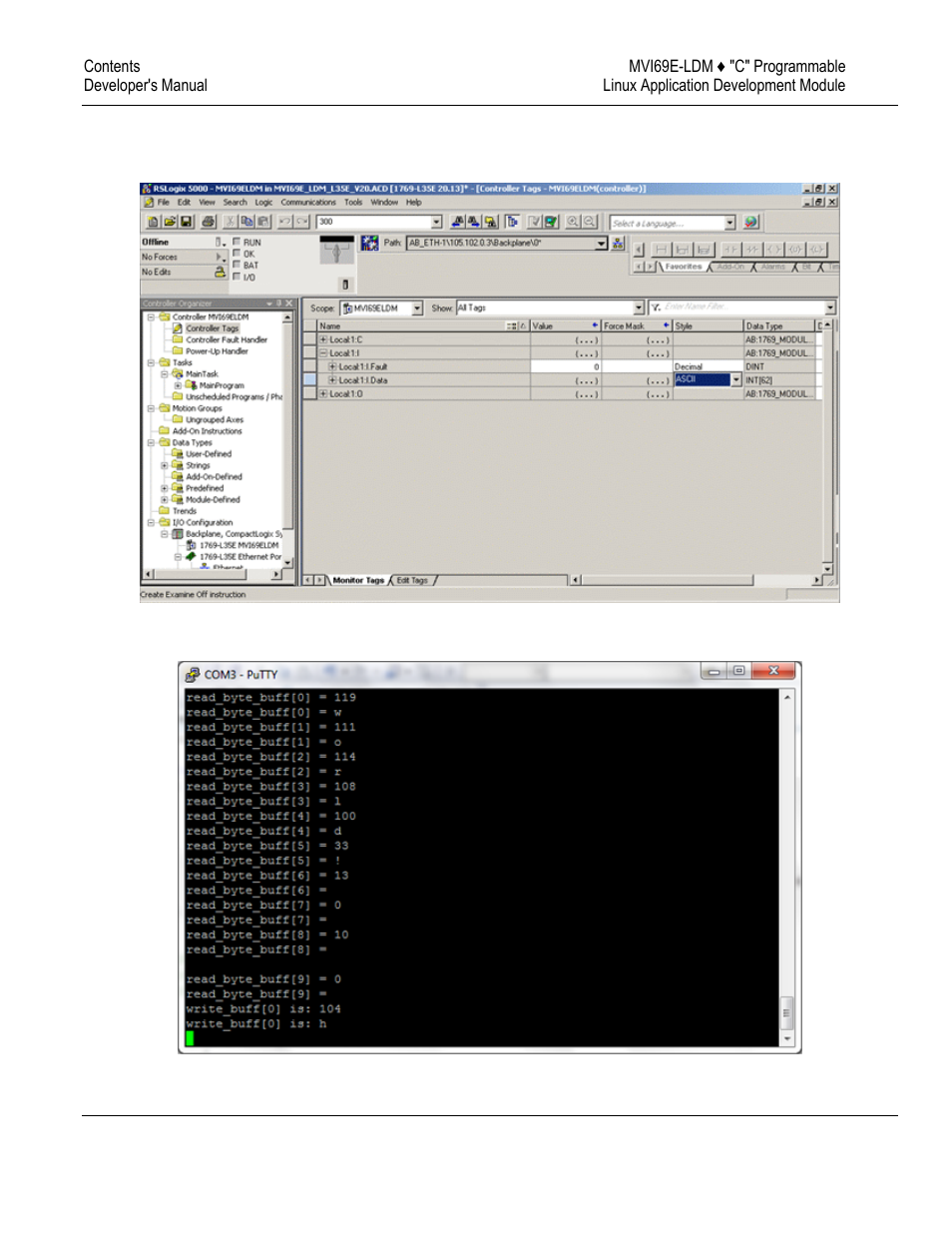This screenshot has width=952, height=1233.
Task: Toggle the I/O indicator box
Action: (237, 277)
